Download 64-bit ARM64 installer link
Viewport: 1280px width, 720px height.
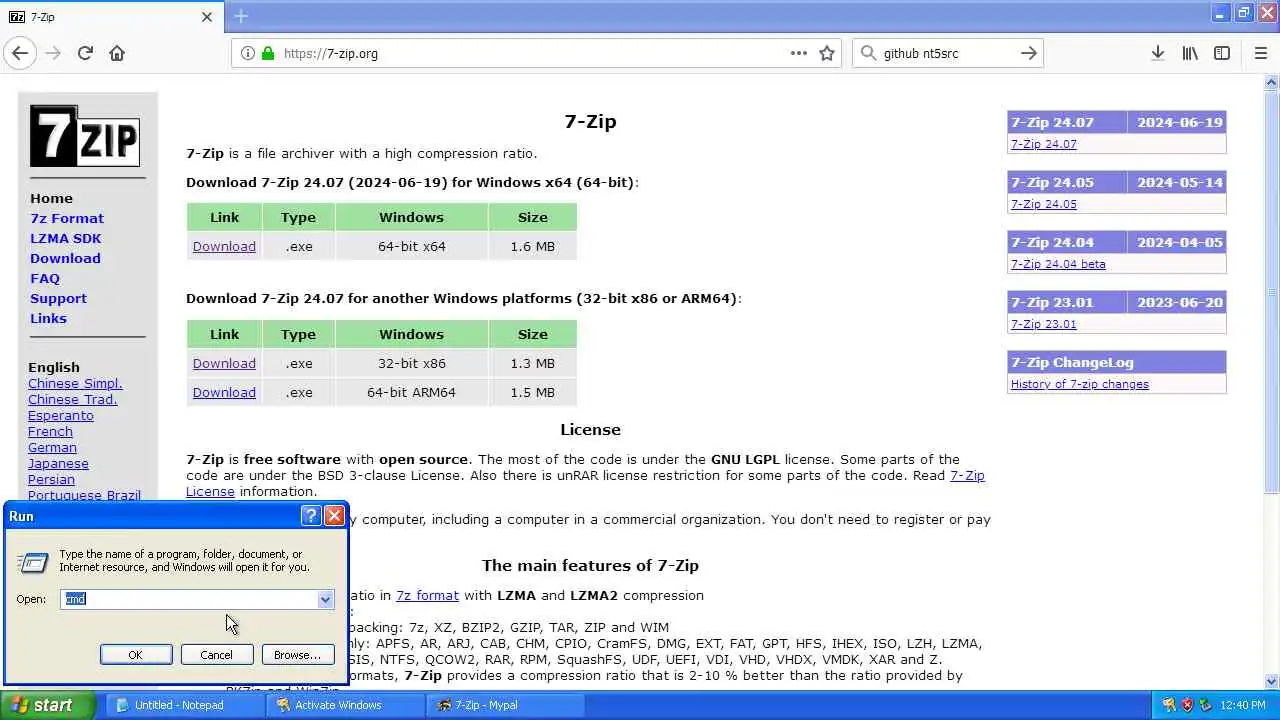[224, 392]
